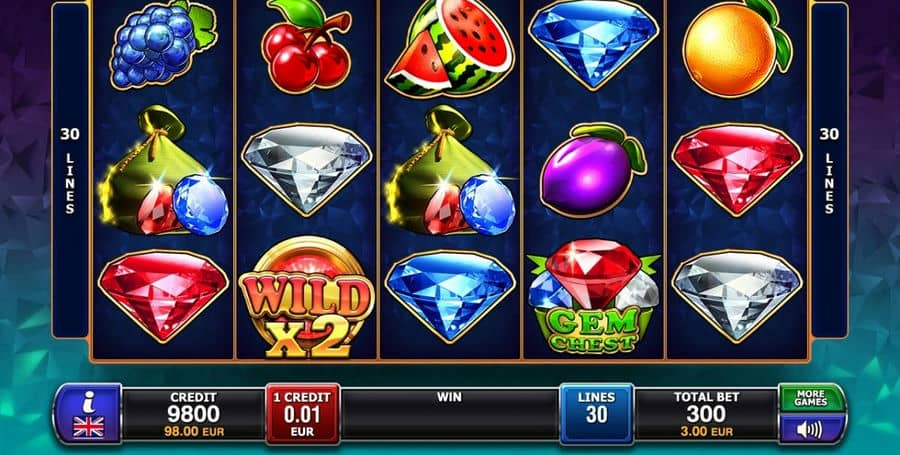Click the blueberries symbol
900x455 pixels.
tap(162, 45)
